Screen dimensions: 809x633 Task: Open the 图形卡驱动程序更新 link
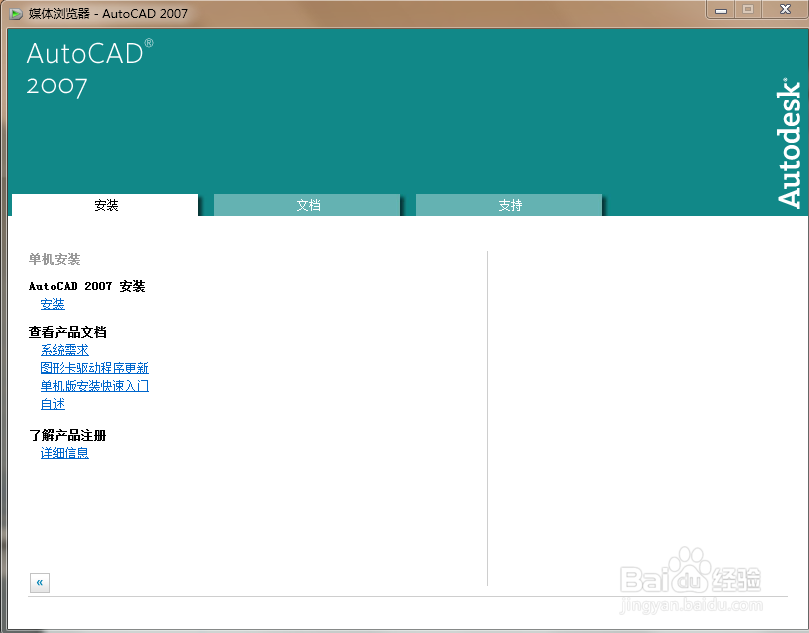[94, 368]
